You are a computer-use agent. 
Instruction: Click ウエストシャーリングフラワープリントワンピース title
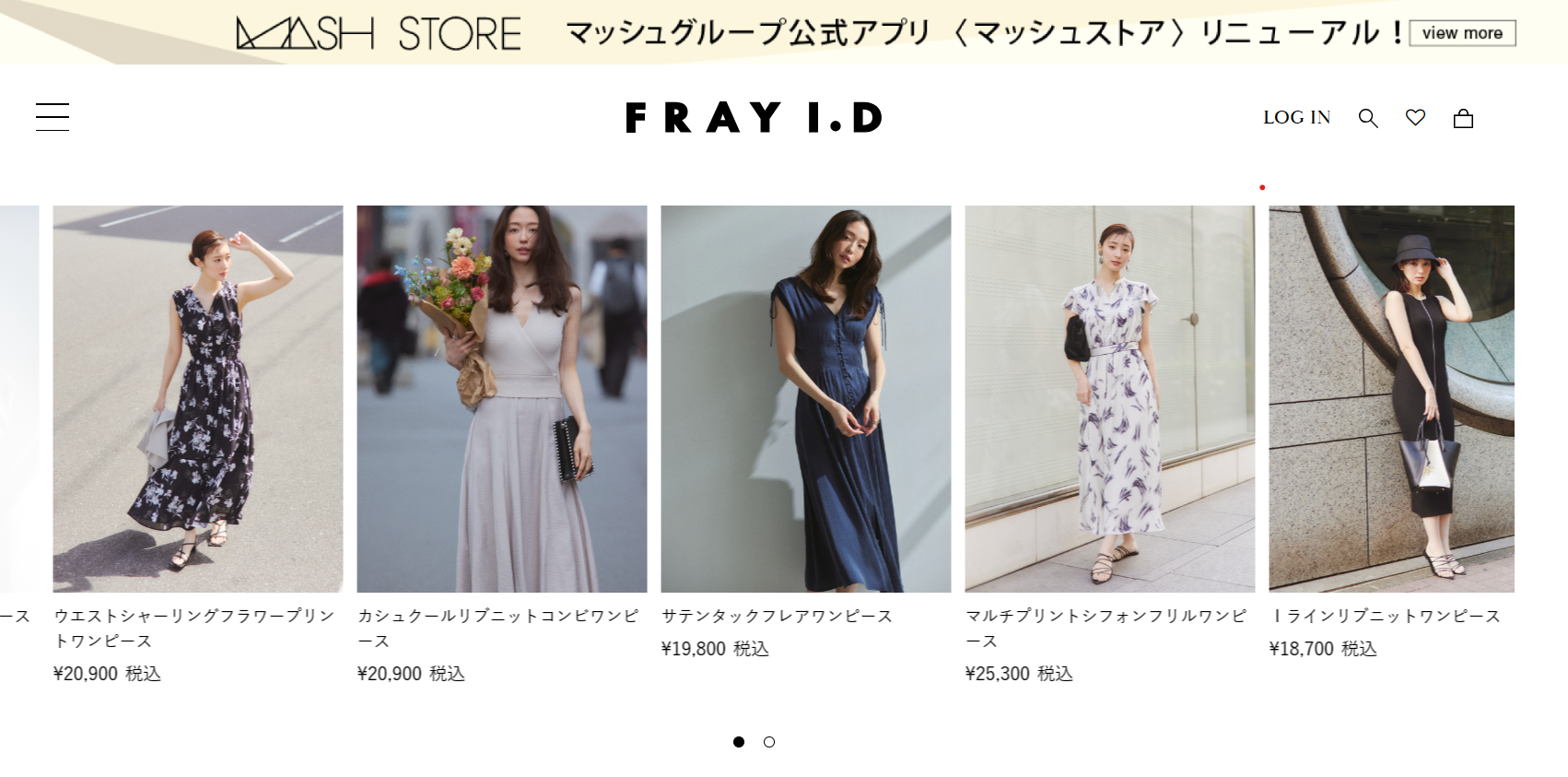(194, 628)
